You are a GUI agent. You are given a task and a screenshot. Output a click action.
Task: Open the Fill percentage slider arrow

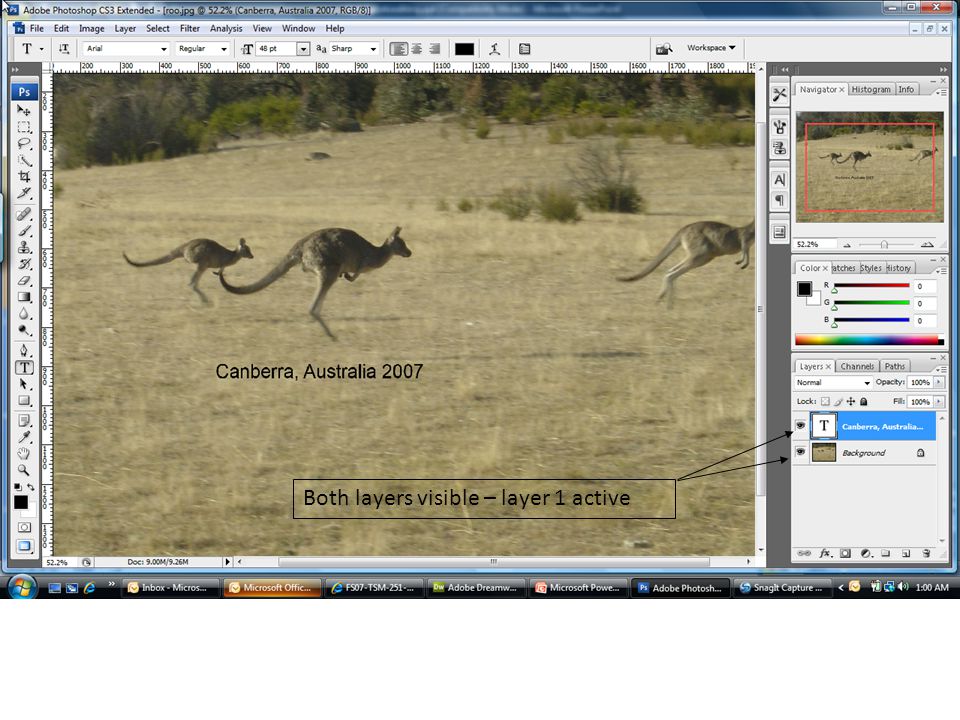coord(939,402)
